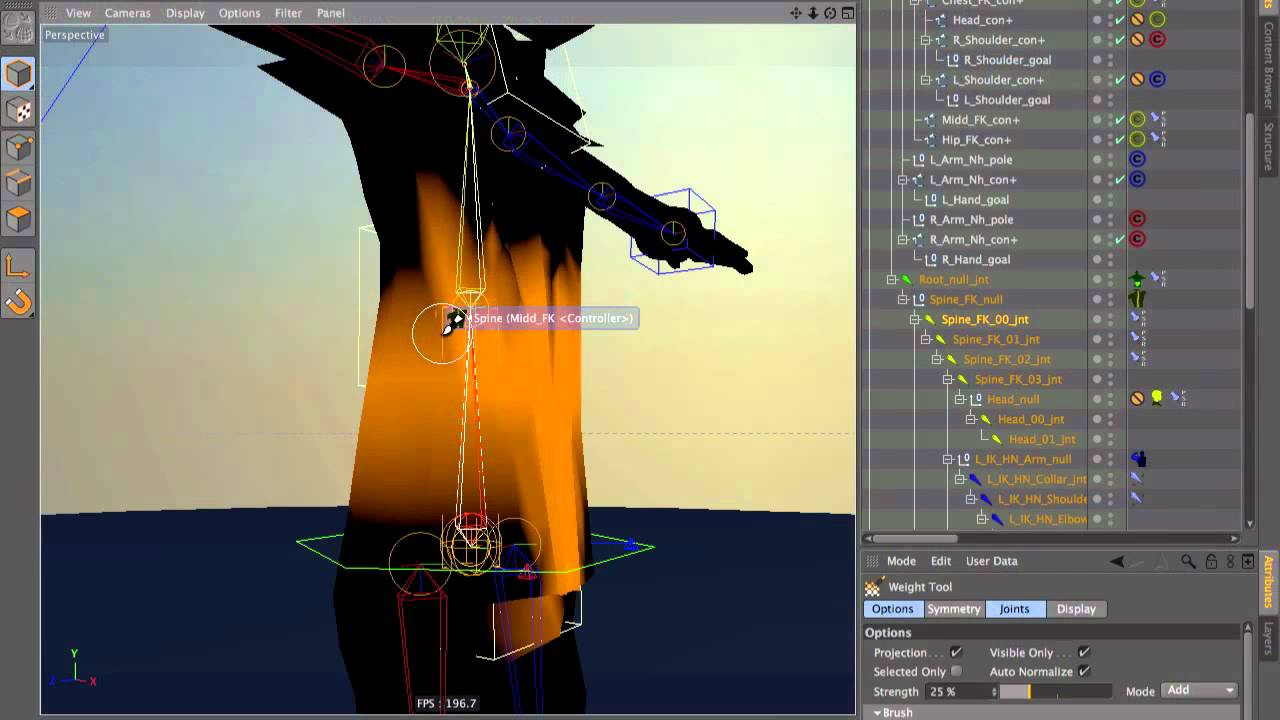Click the viewport zoom camera icon
Image resolution: width=1280 pixels, height=720 pixels.
(x=813, y=13)
